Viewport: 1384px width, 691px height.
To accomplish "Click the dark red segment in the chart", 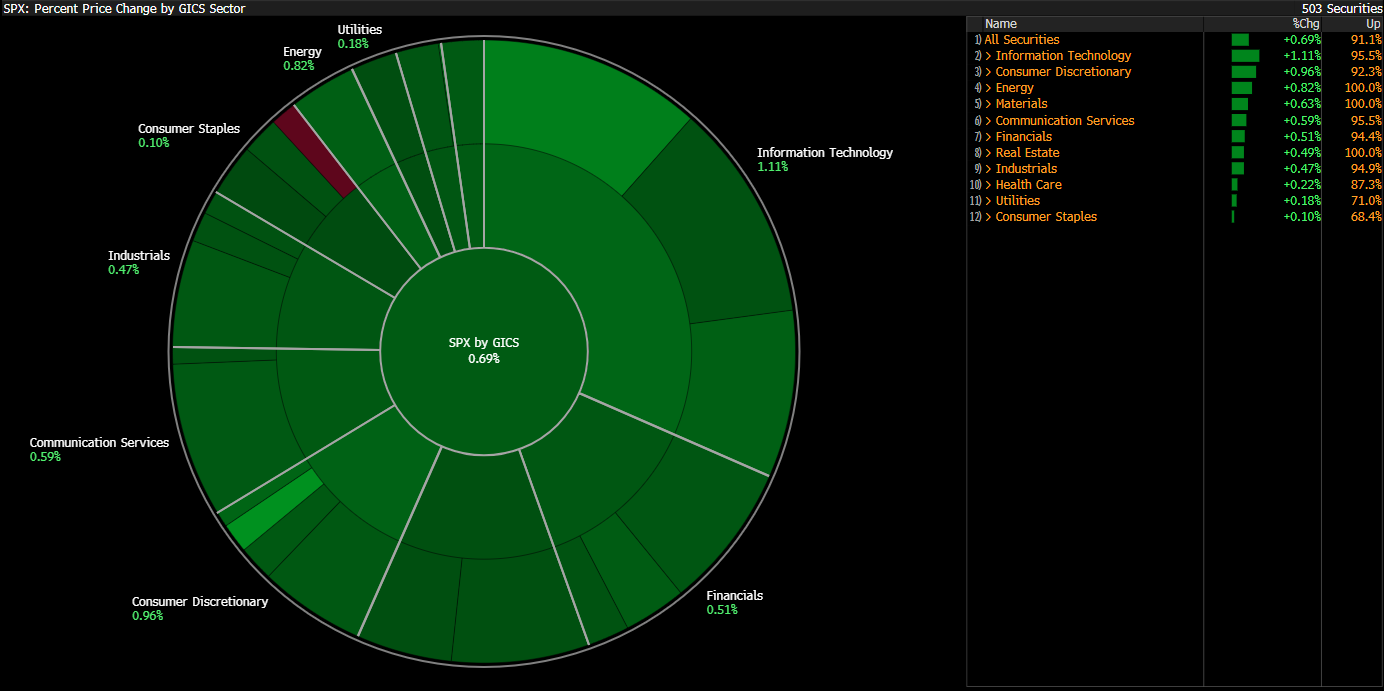I will (x=315, y=152).
